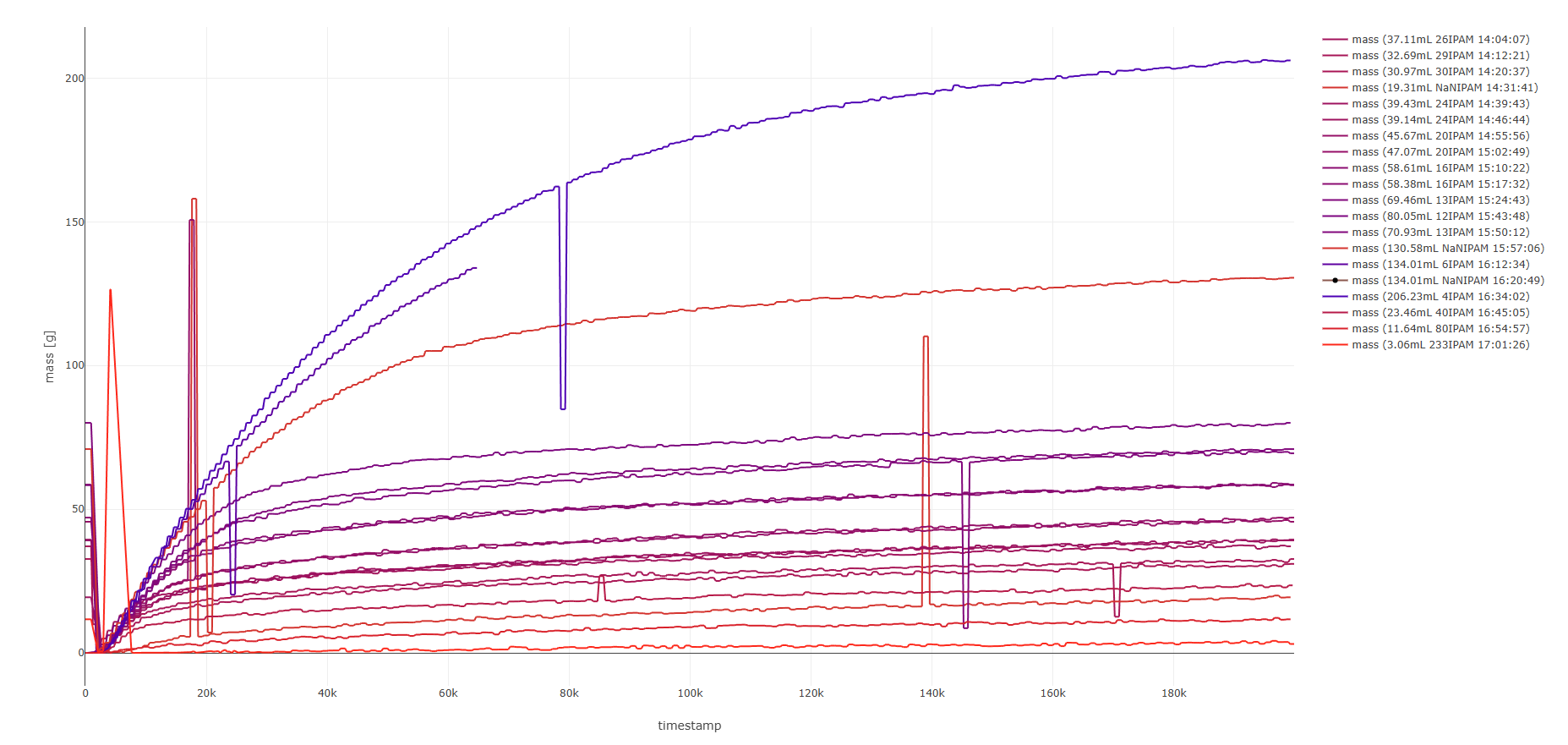Click the line swatch beside 134.01mL 6IPAM 16:12:34
This screenshot has width=1568, height=745.
1335,265
